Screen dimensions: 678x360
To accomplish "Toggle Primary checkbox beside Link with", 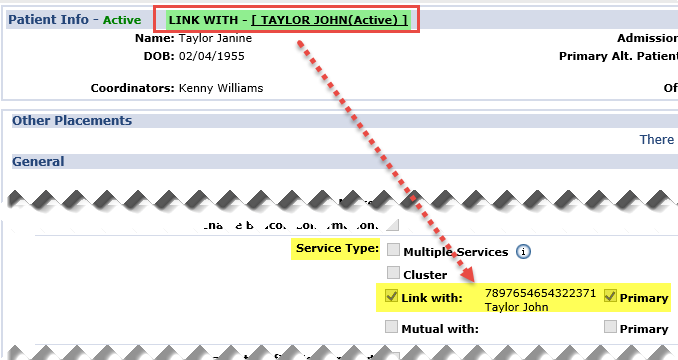I will tap(610, 296).
